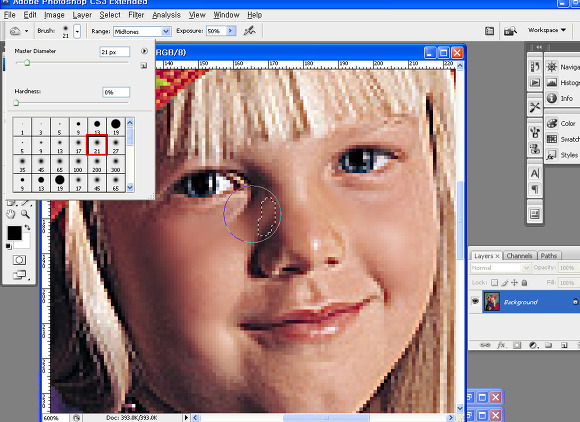The image size is (580, 422).
Task: Hide the Background layer with eye icon
Action: [475, 301]
